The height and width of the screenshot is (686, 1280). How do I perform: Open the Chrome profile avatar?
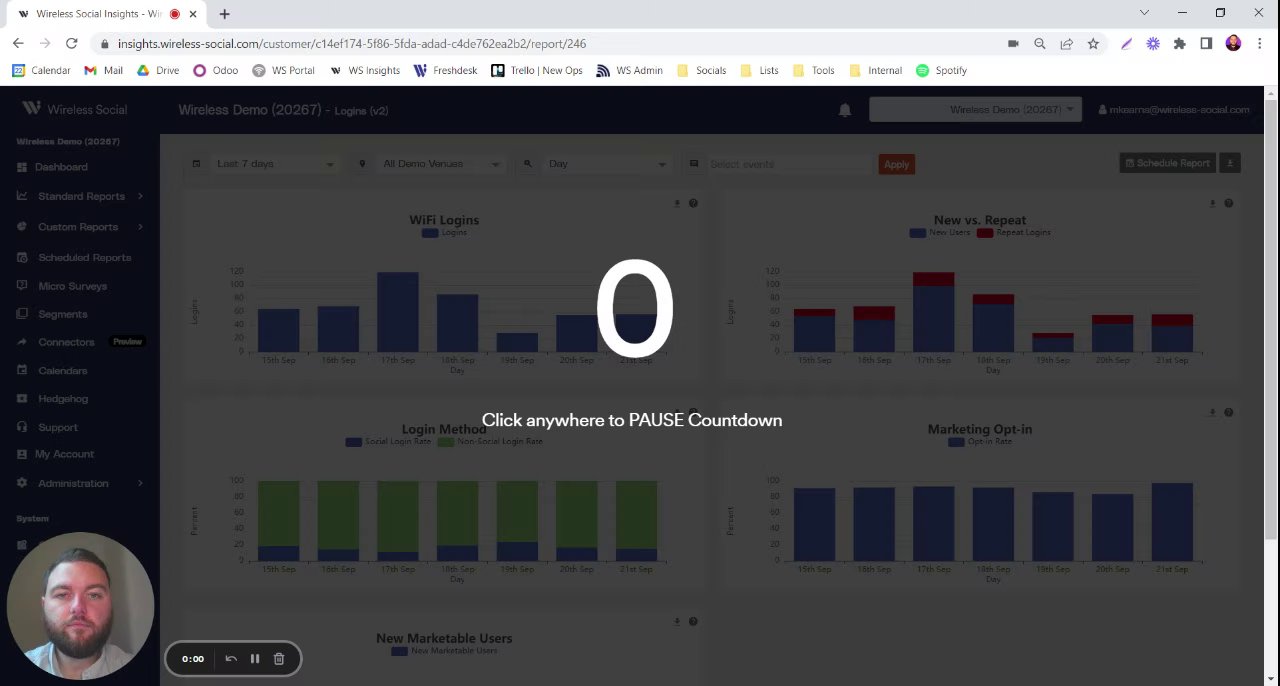[x=1233, y=44]
